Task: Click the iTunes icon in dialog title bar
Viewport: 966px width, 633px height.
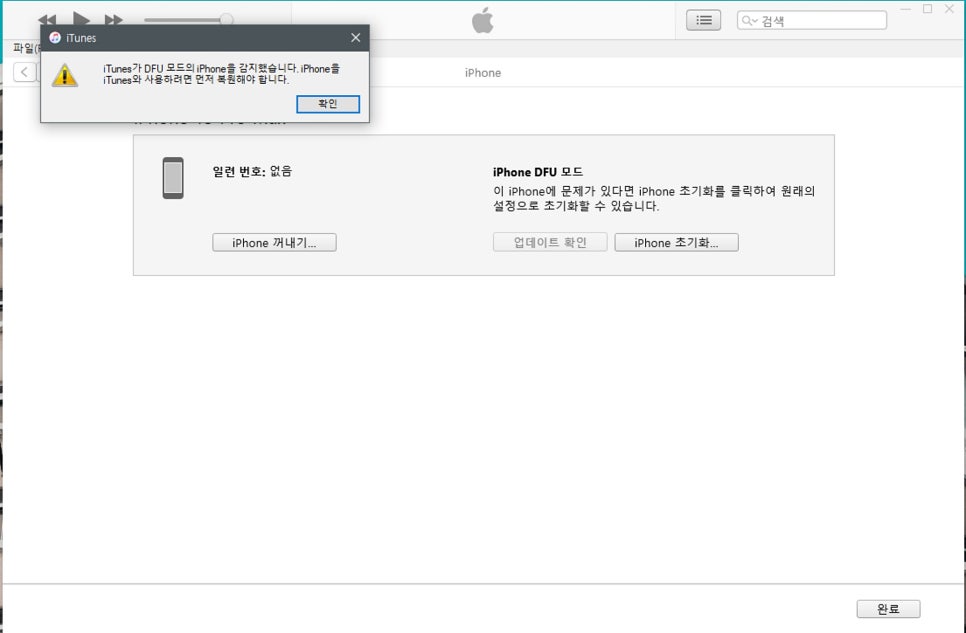Action: click(x=55, y=38)
